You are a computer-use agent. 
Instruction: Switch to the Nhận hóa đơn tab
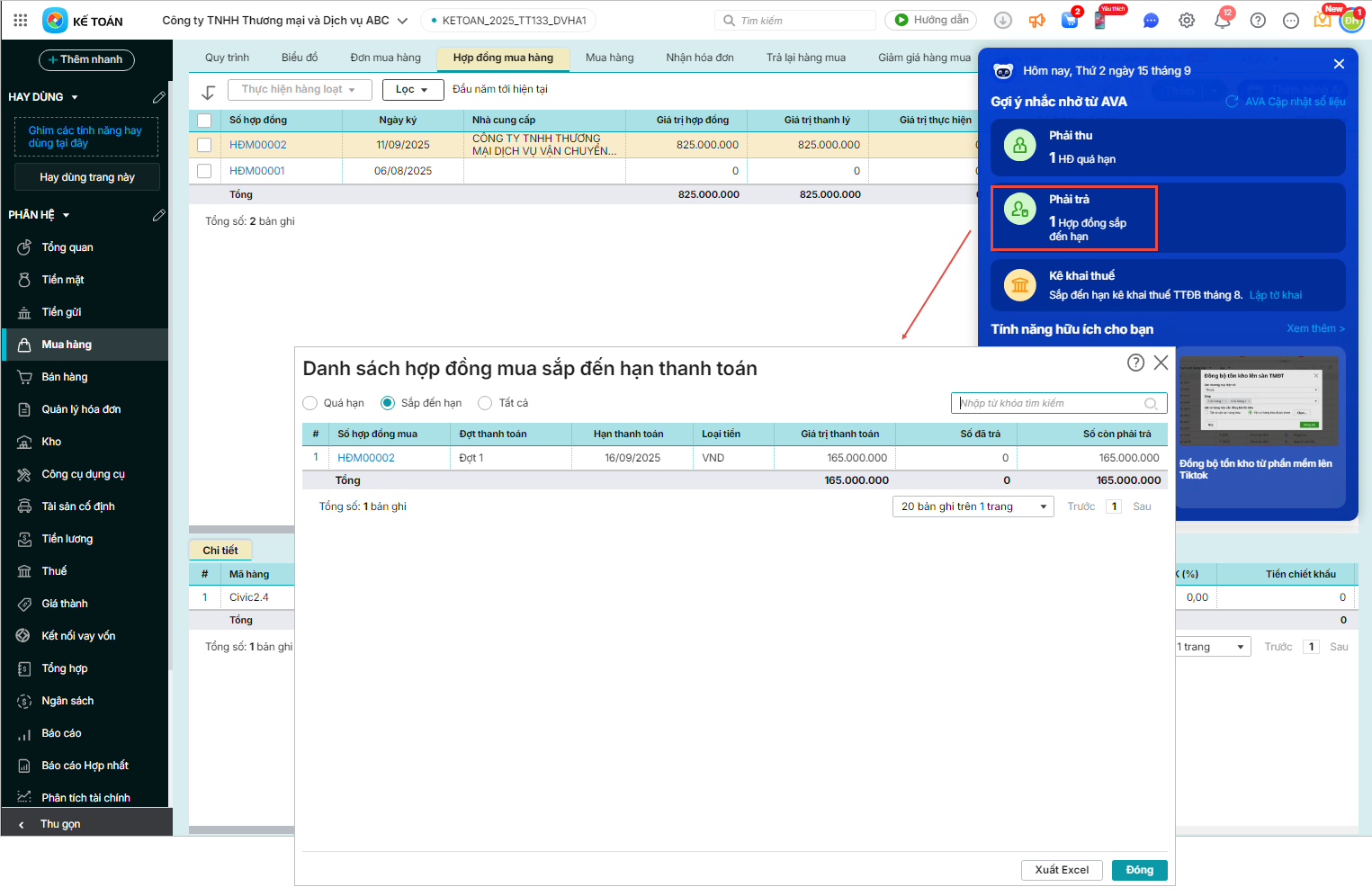pyautogui.click(x=699, y=58)
